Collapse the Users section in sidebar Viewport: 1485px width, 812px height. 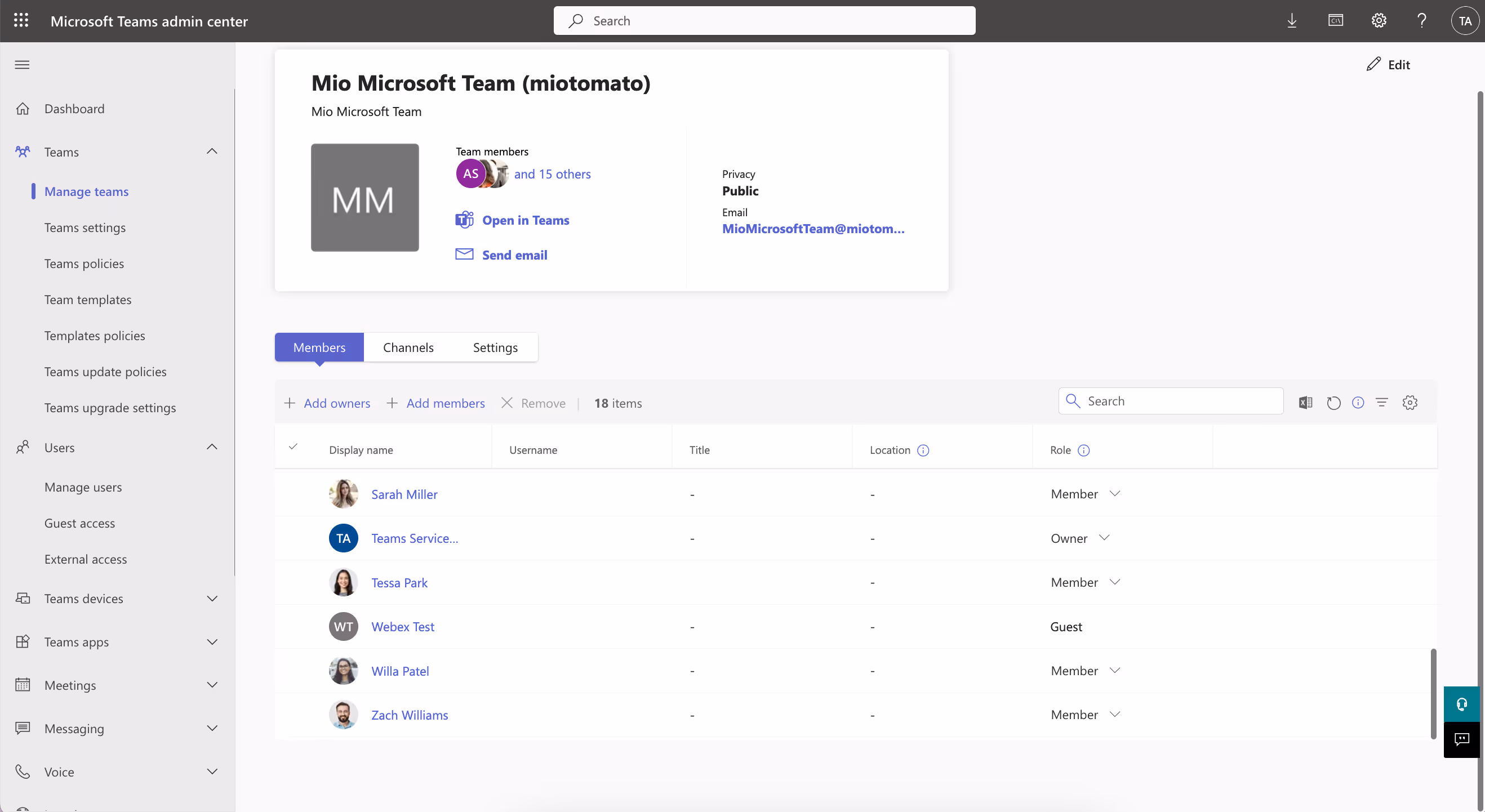pyautogui.click(x=212, y=447)
